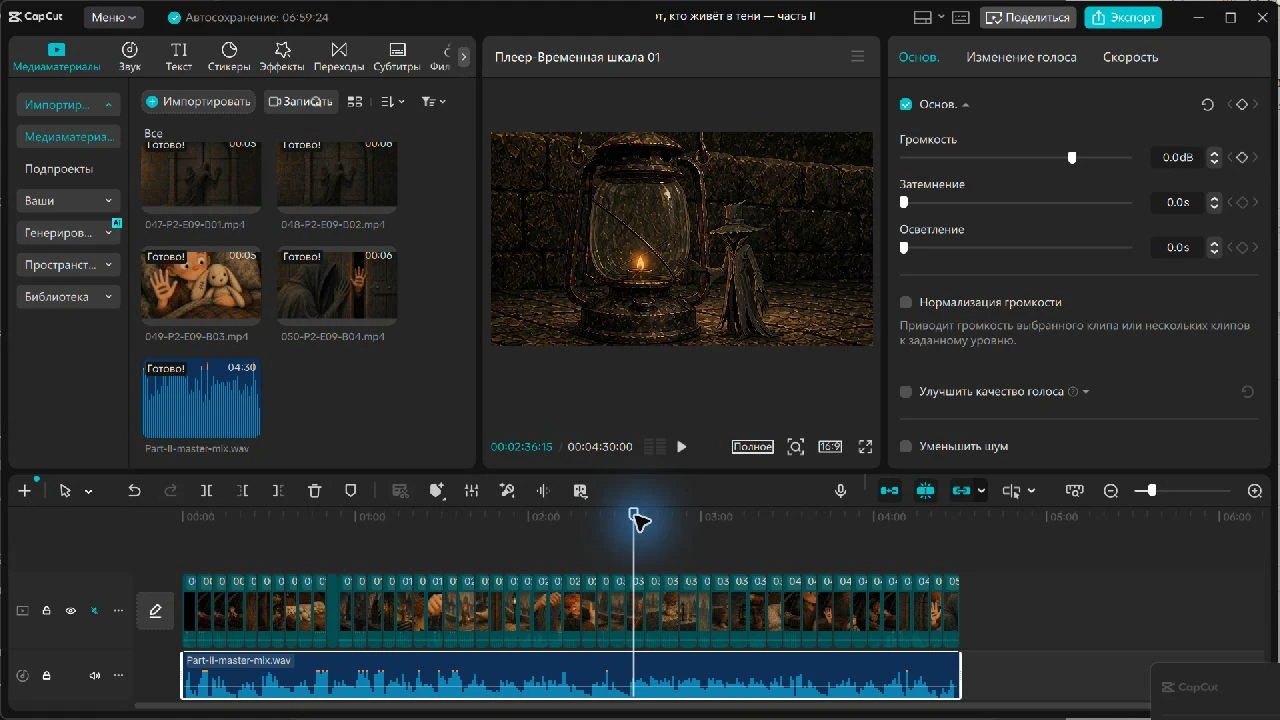Open the media filter dropdown

pyautogui.click(x=434, y=101)
